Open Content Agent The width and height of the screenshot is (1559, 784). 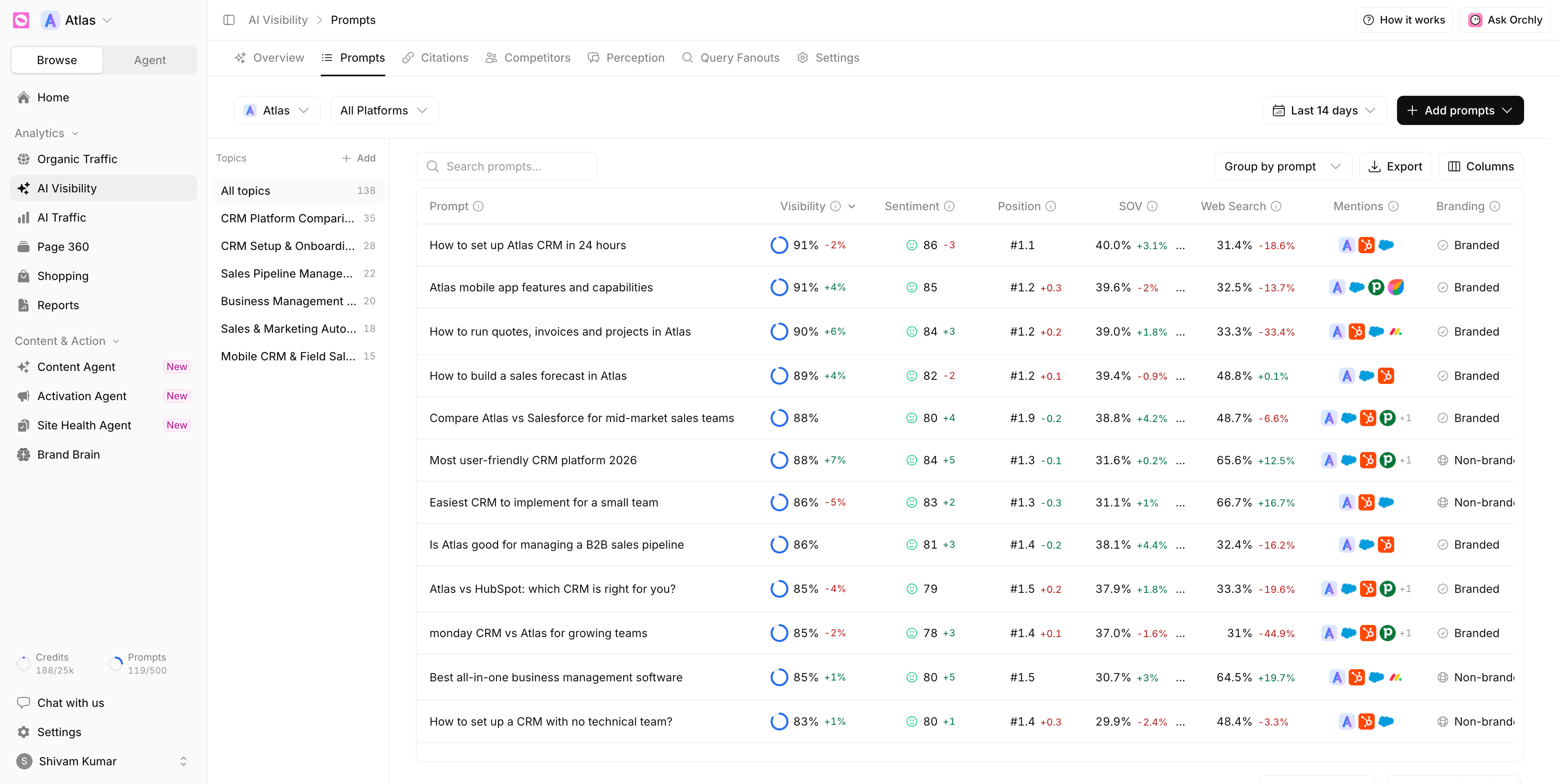pos(104,366)
